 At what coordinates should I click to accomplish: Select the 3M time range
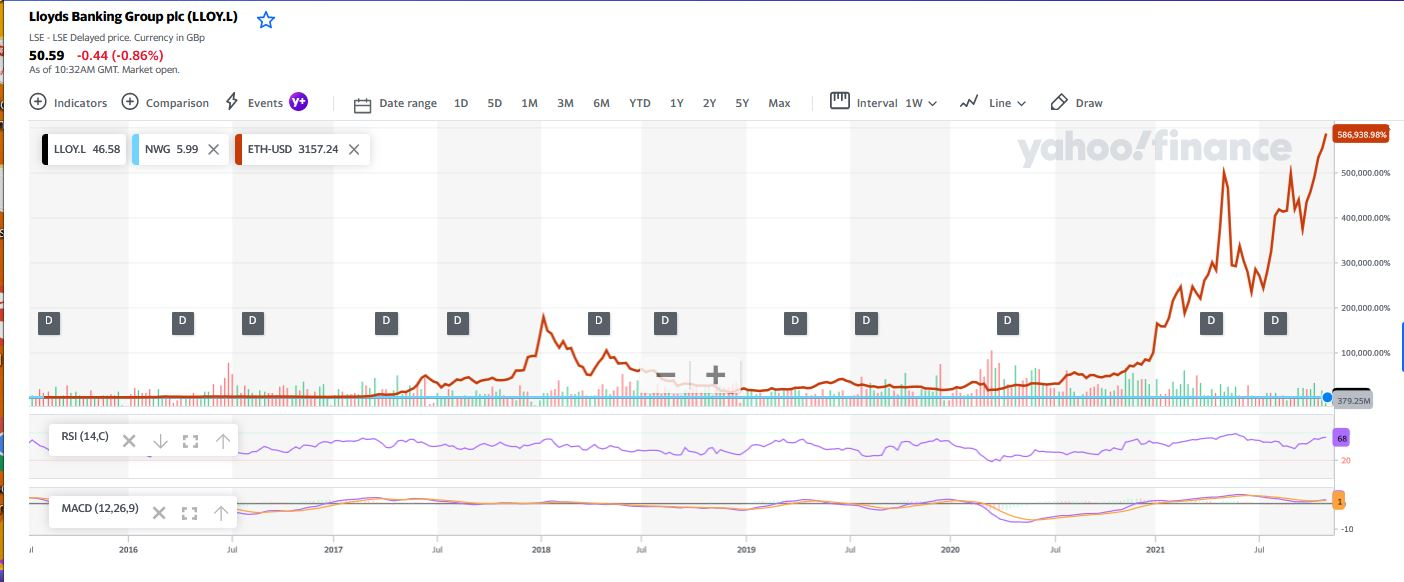(x=565, y=103)
